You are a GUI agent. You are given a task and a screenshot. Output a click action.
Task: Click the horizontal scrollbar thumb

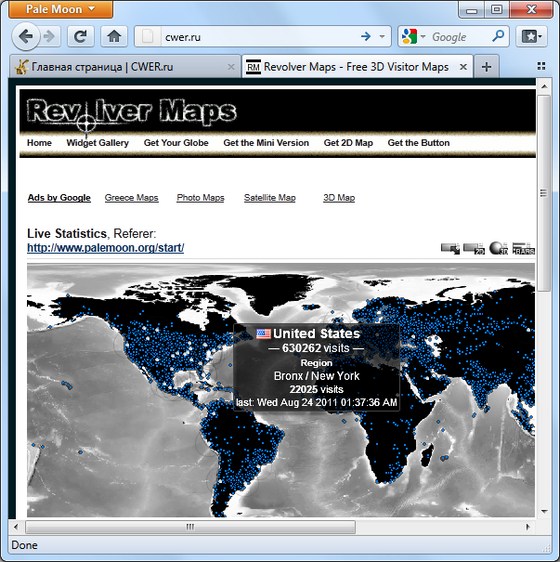point(191,527)
